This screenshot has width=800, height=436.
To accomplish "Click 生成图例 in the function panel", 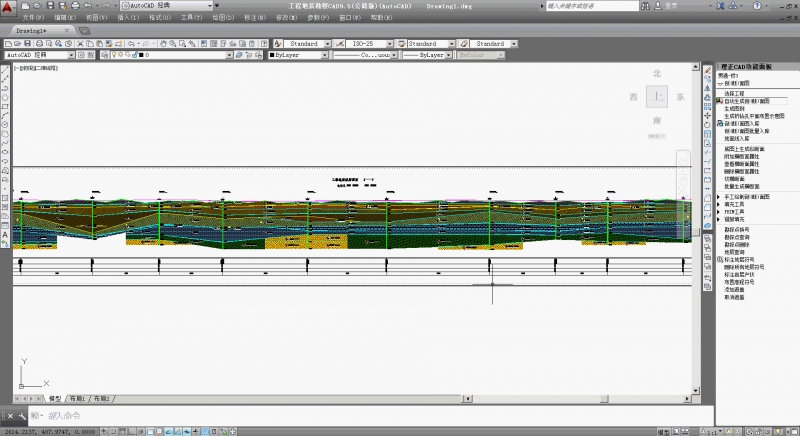I will point(735,108).
